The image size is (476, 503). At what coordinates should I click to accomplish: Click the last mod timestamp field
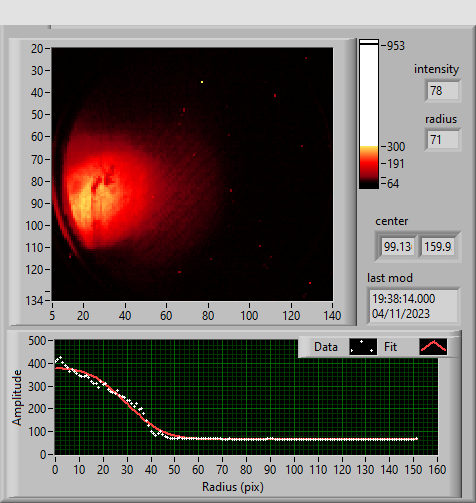pyautogui.click(x=413, y=306)
